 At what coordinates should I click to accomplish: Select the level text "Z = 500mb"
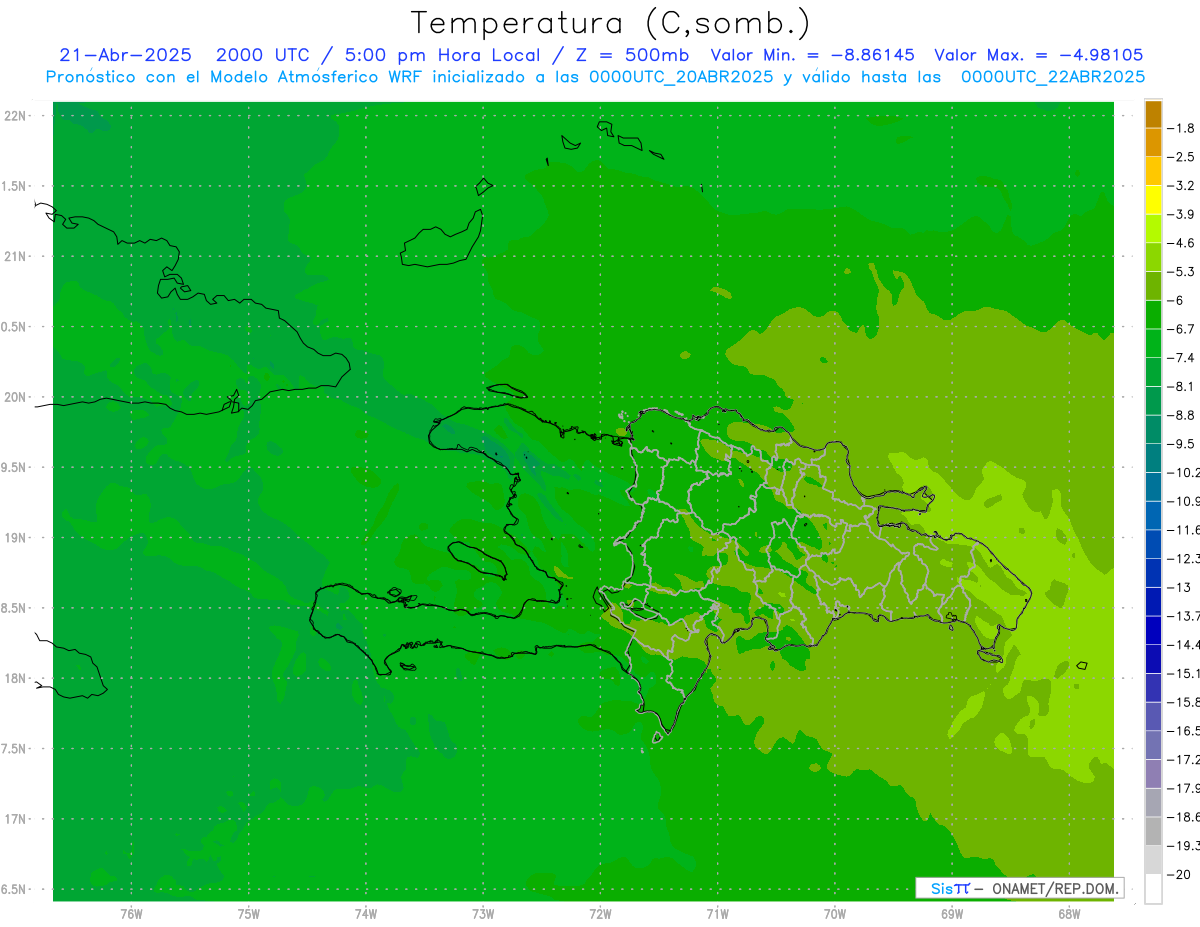631,55
